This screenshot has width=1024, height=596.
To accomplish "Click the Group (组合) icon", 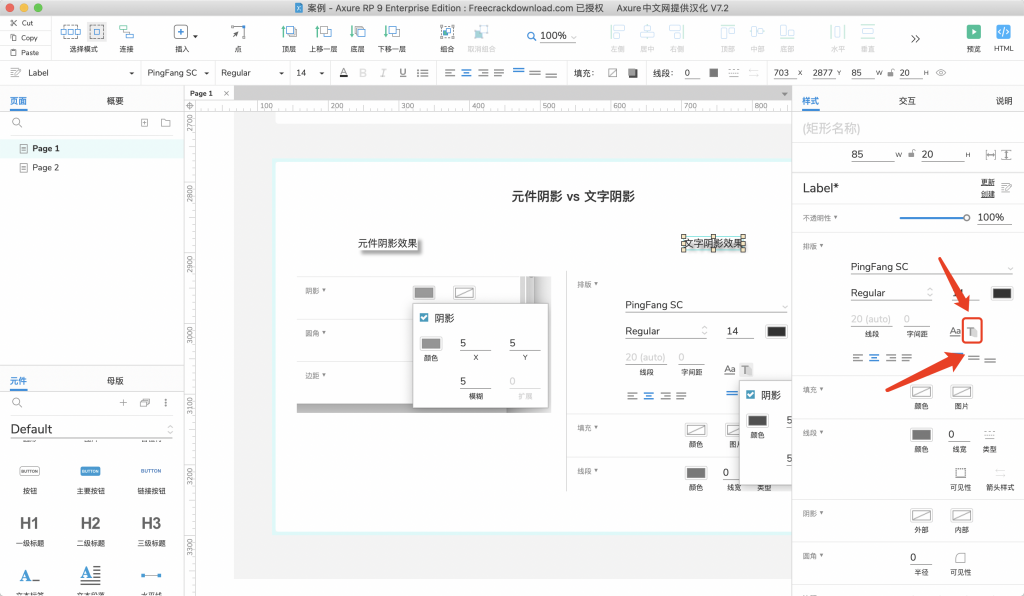I will click(446, 34).
